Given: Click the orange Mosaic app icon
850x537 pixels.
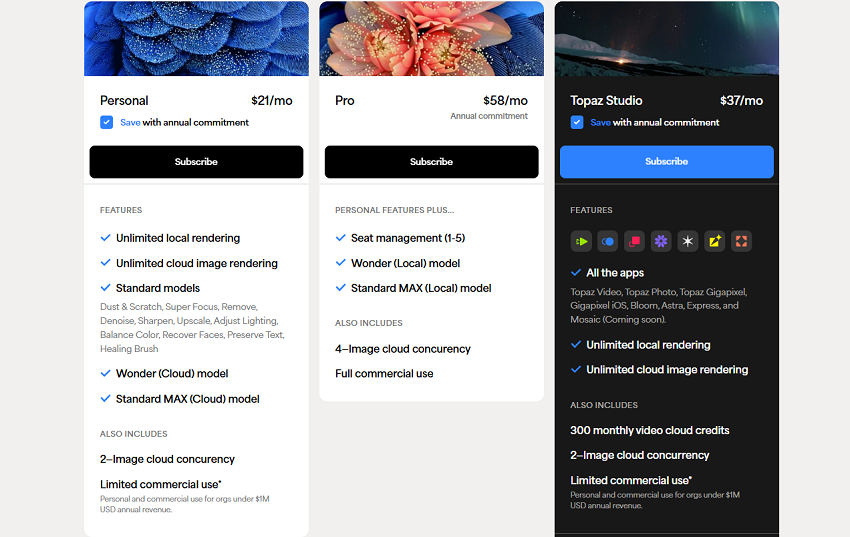Looking at the screenshot, I should tap(741, 241).
